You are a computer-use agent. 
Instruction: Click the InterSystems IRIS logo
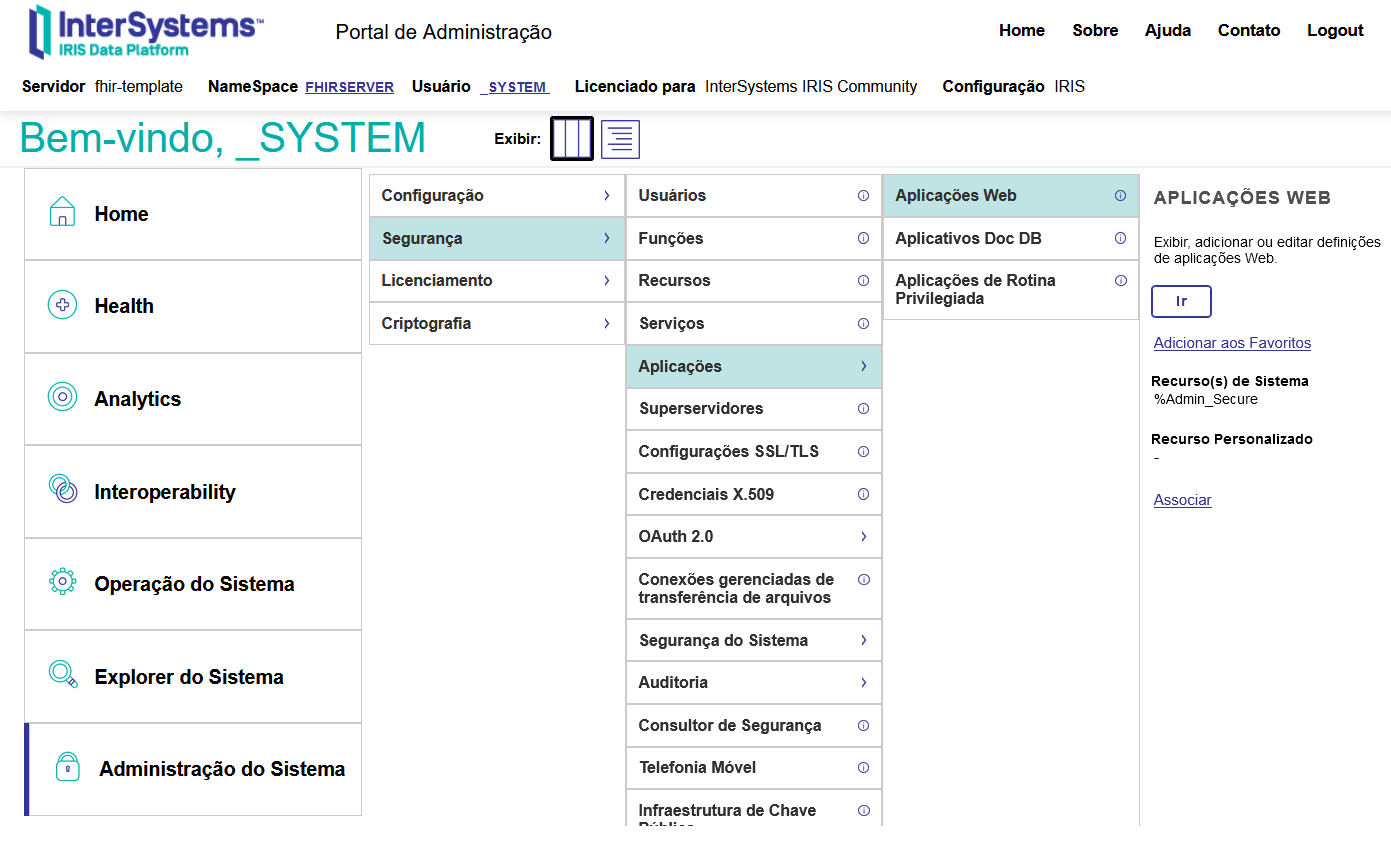146,32
